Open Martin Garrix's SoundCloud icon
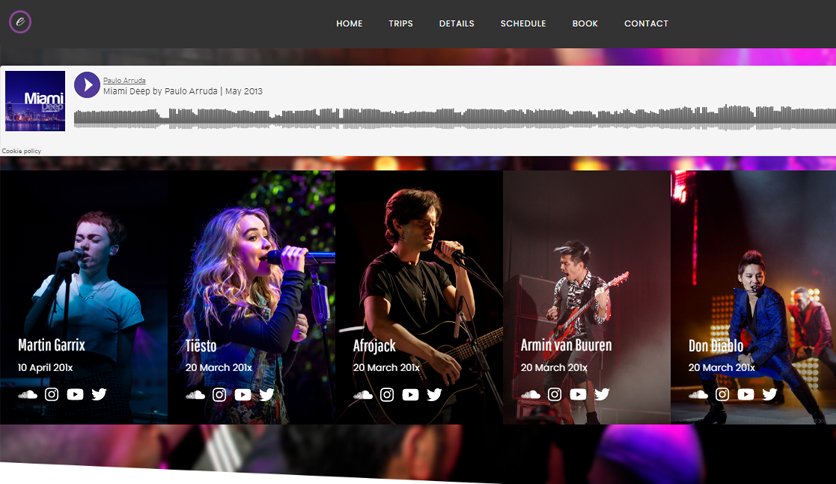Viewport: 836px width, 484px height. tap(28, 394)
